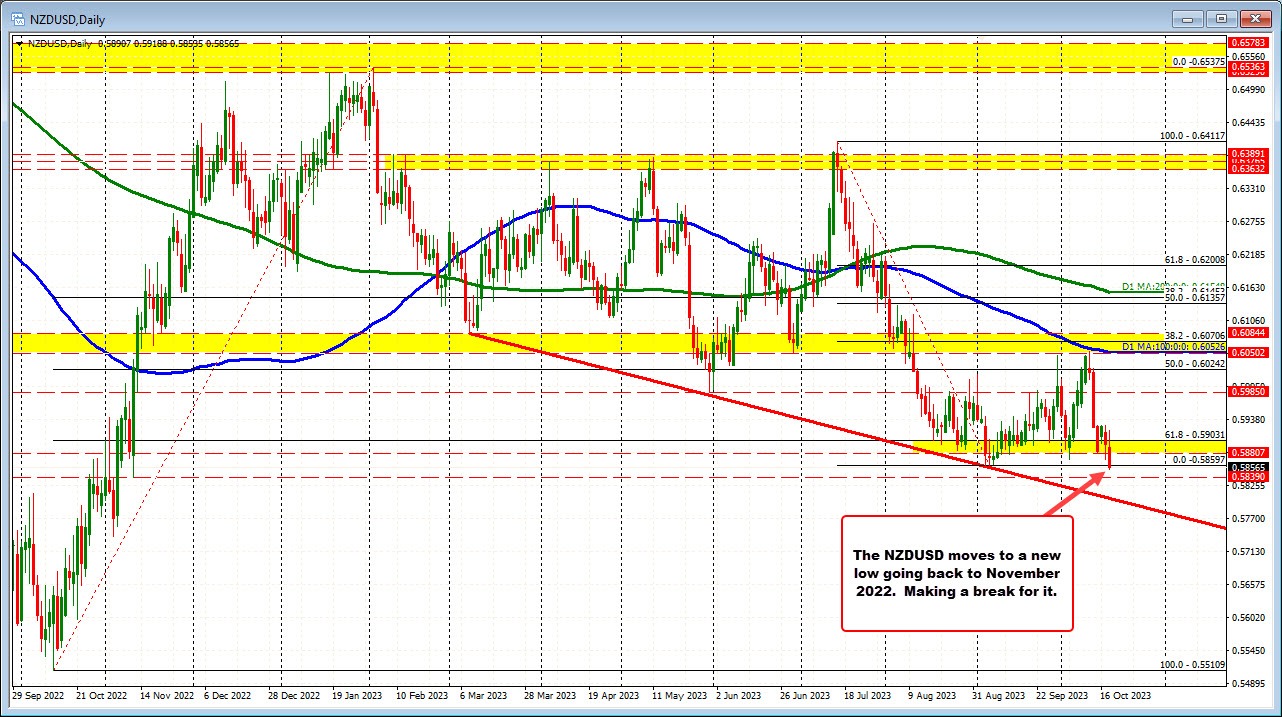
Task: Click the NZDUSD,Daily title bar text
Action: (67, 18)
